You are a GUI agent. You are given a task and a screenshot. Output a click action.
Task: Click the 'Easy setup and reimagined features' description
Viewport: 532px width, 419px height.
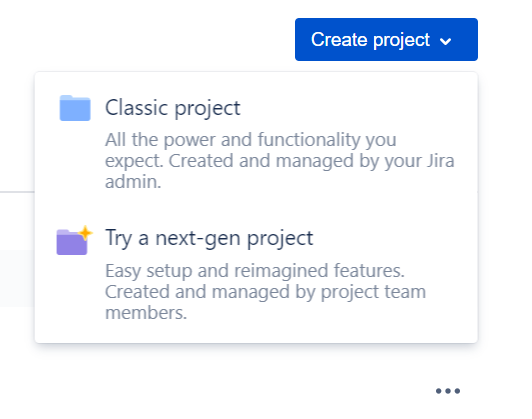click(x=265, y=291)
